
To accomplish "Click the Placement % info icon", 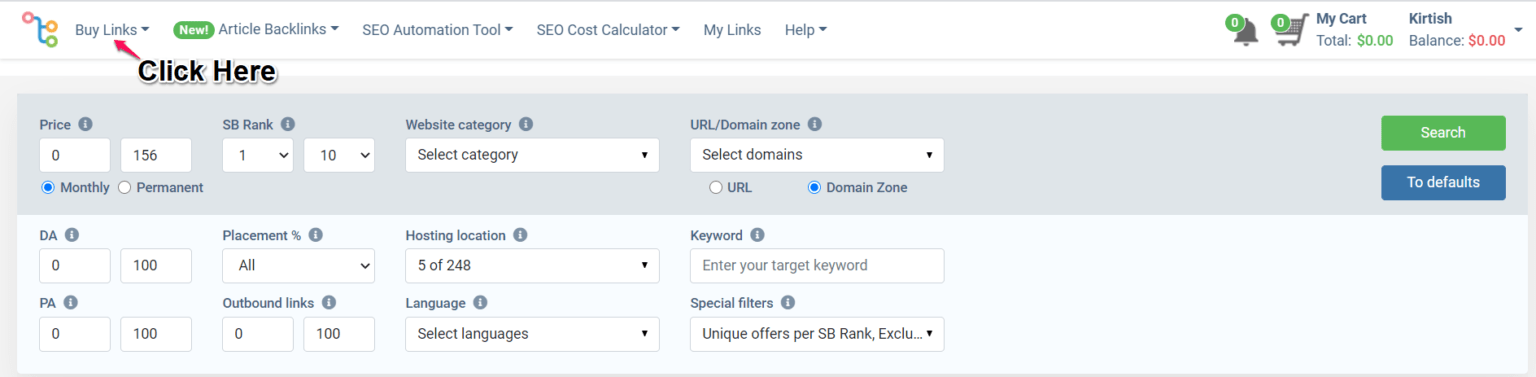I will [316, 235].
